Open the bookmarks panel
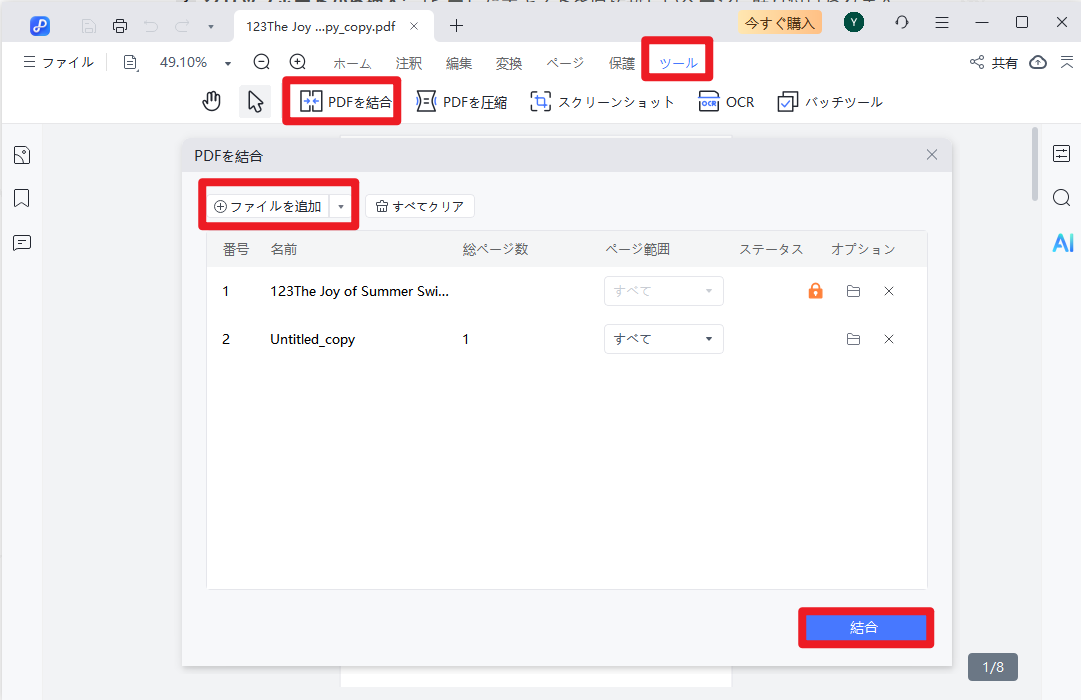Screen dimensions: 1081x700 21,198
